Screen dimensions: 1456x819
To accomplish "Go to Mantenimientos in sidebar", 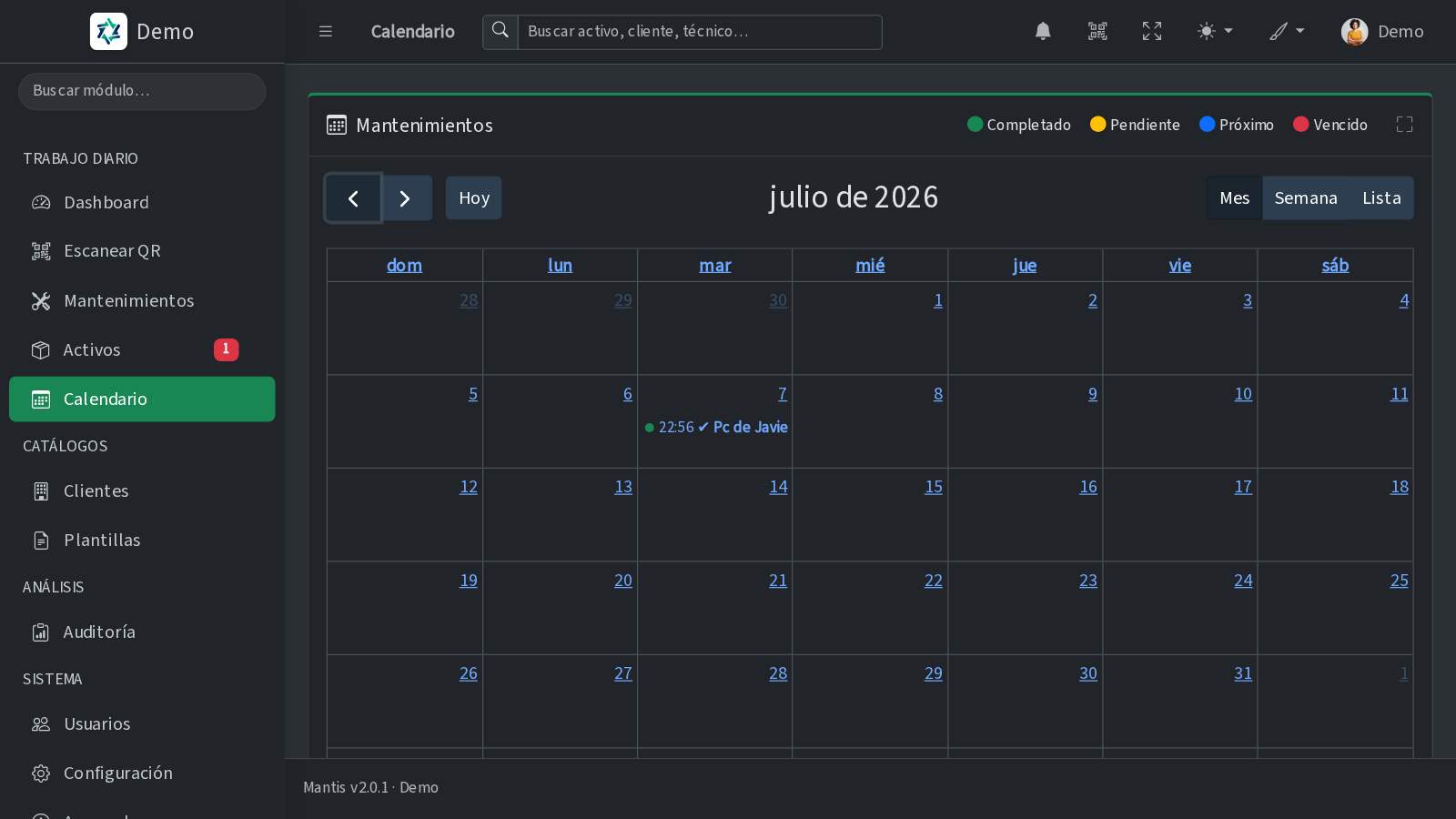I will pos(142,300).
